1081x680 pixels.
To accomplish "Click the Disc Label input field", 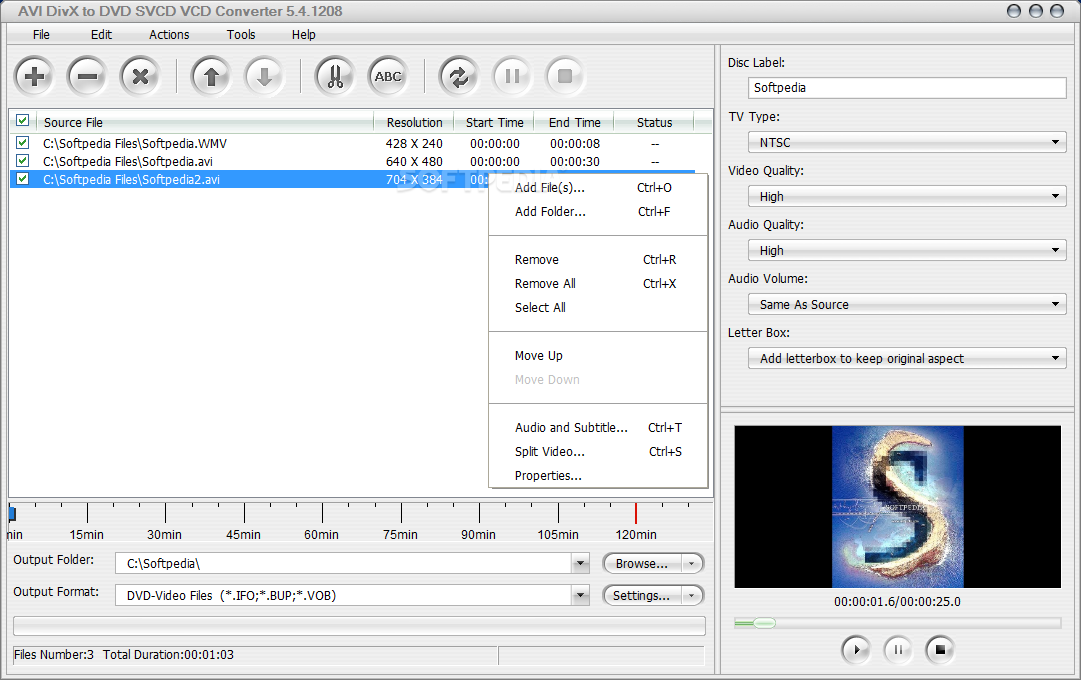I will [x=907, y=88].
